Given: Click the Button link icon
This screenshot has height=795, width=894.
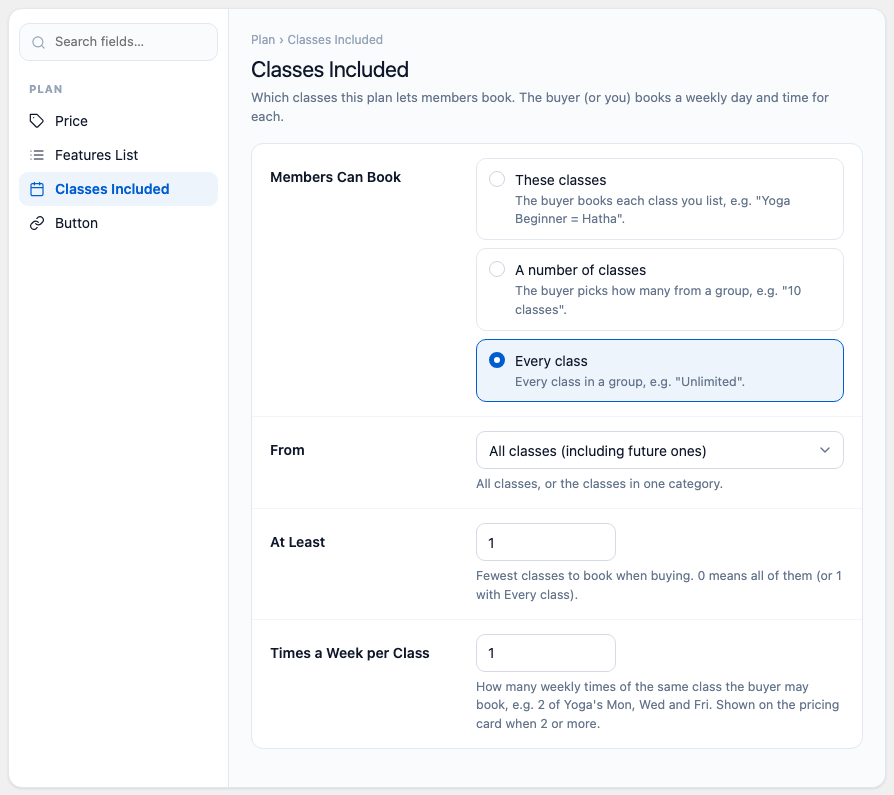Looking at the screenshot, I should point(37,223).
